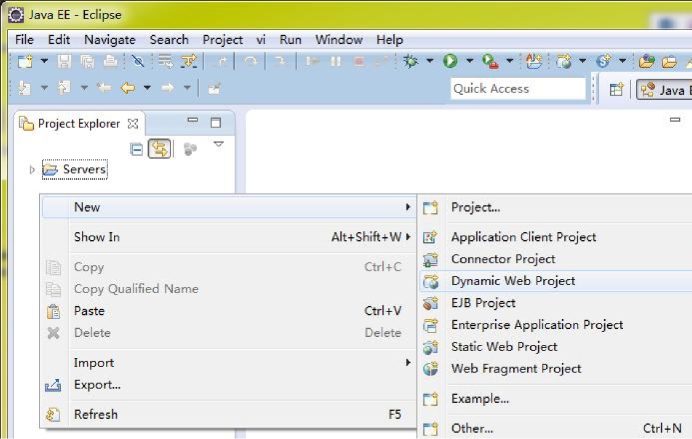Image resolution: width=692 pixels, height=439 pixels.
Task: Open the Project menu
Action: (222, 40)
